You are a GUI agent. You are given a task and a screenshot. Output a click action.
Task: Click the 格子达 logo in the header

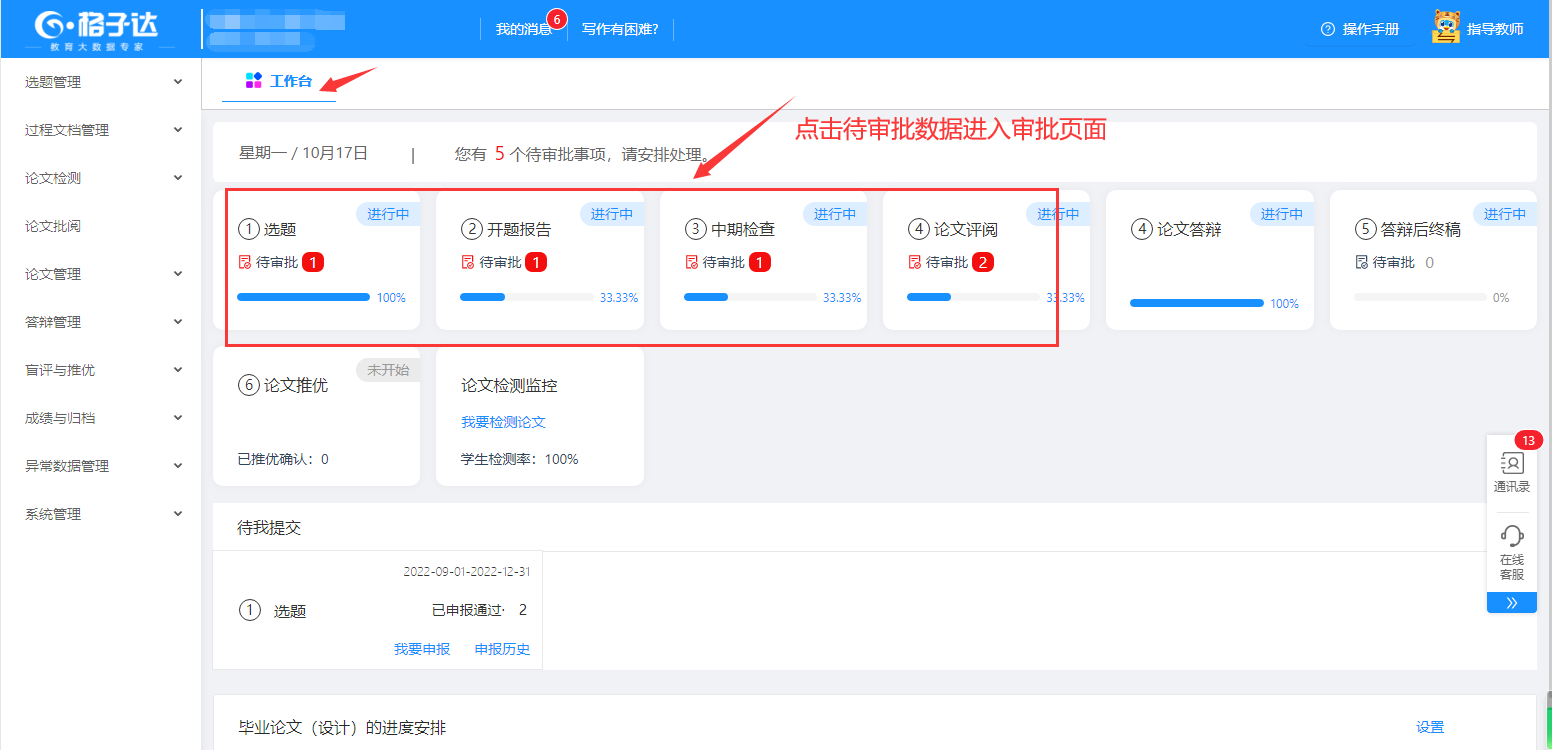96,29
